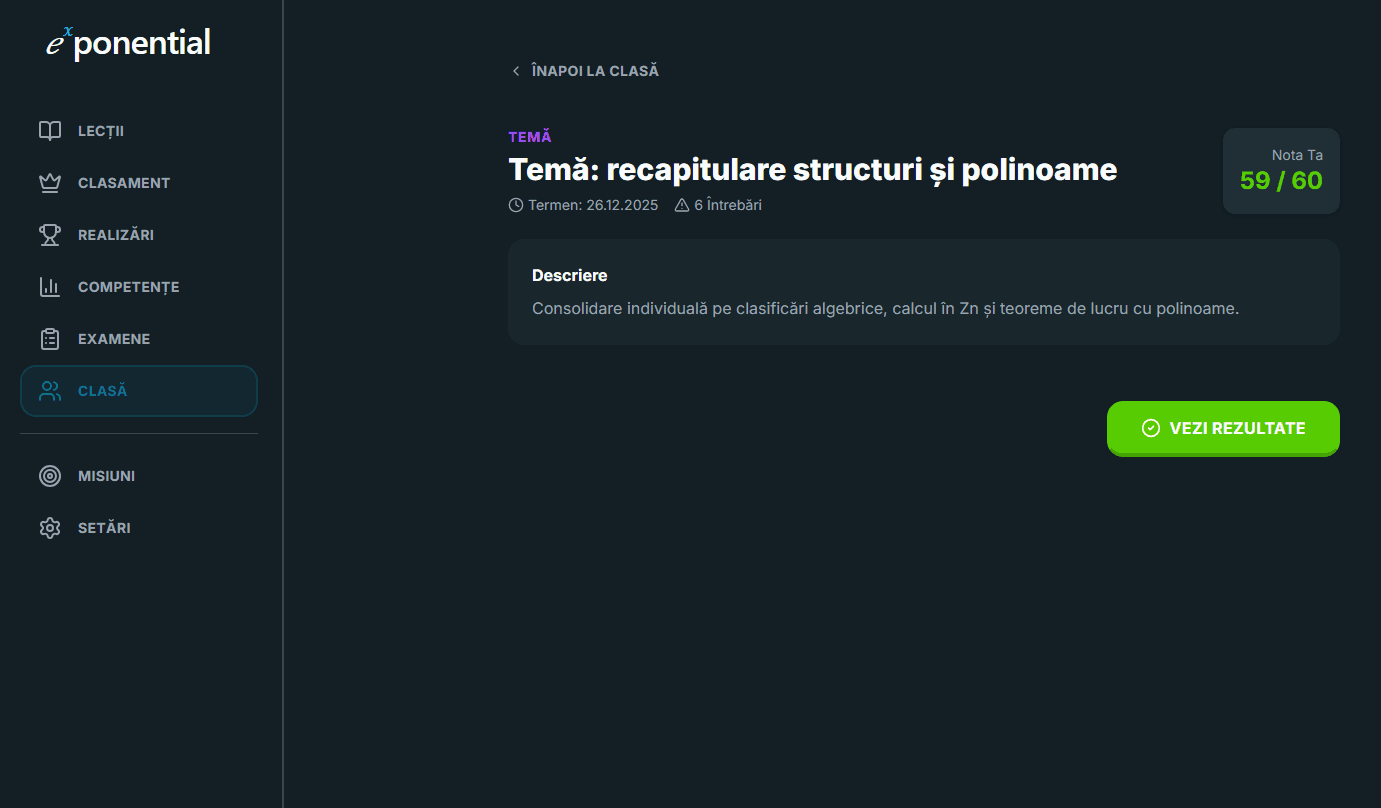The width and height of the screenshot is (1381, 808).
Task: Click the Lecții open-book icon
Action: point(50,131)
